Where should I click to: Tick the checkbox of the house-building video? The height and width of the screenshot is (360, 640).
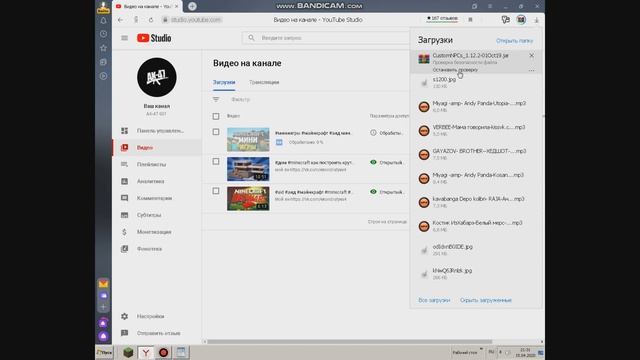point(216,162)
